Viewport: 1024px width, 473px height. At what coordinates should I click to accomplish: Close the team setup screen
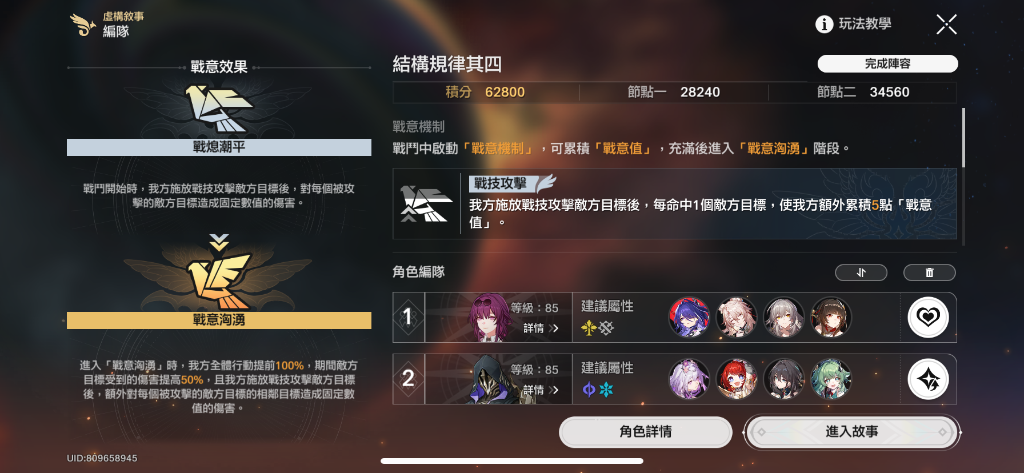coord(946,25)
